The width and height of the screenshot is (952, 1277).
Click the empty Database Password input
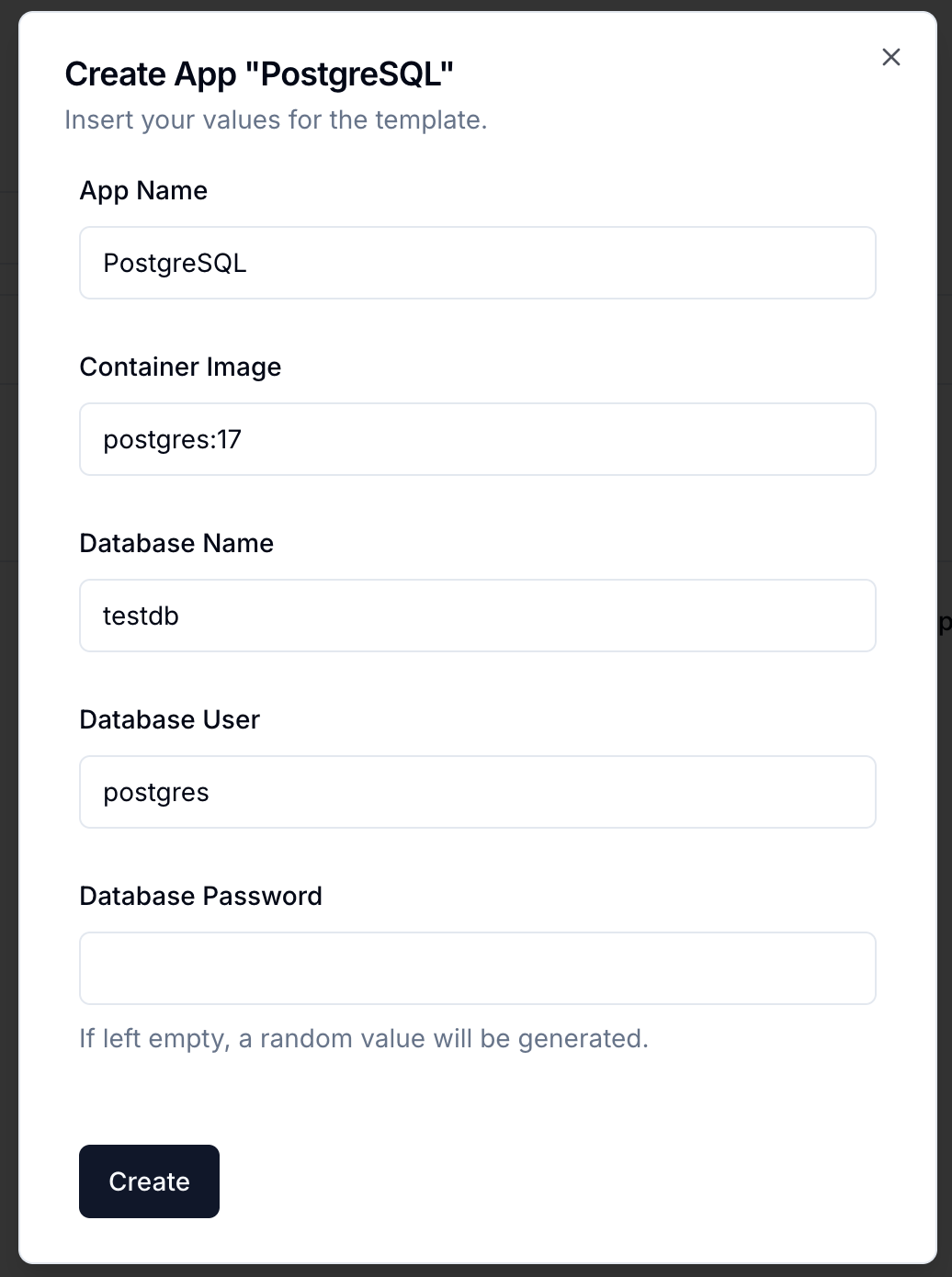pyautogui.click(x=477, y=968)
